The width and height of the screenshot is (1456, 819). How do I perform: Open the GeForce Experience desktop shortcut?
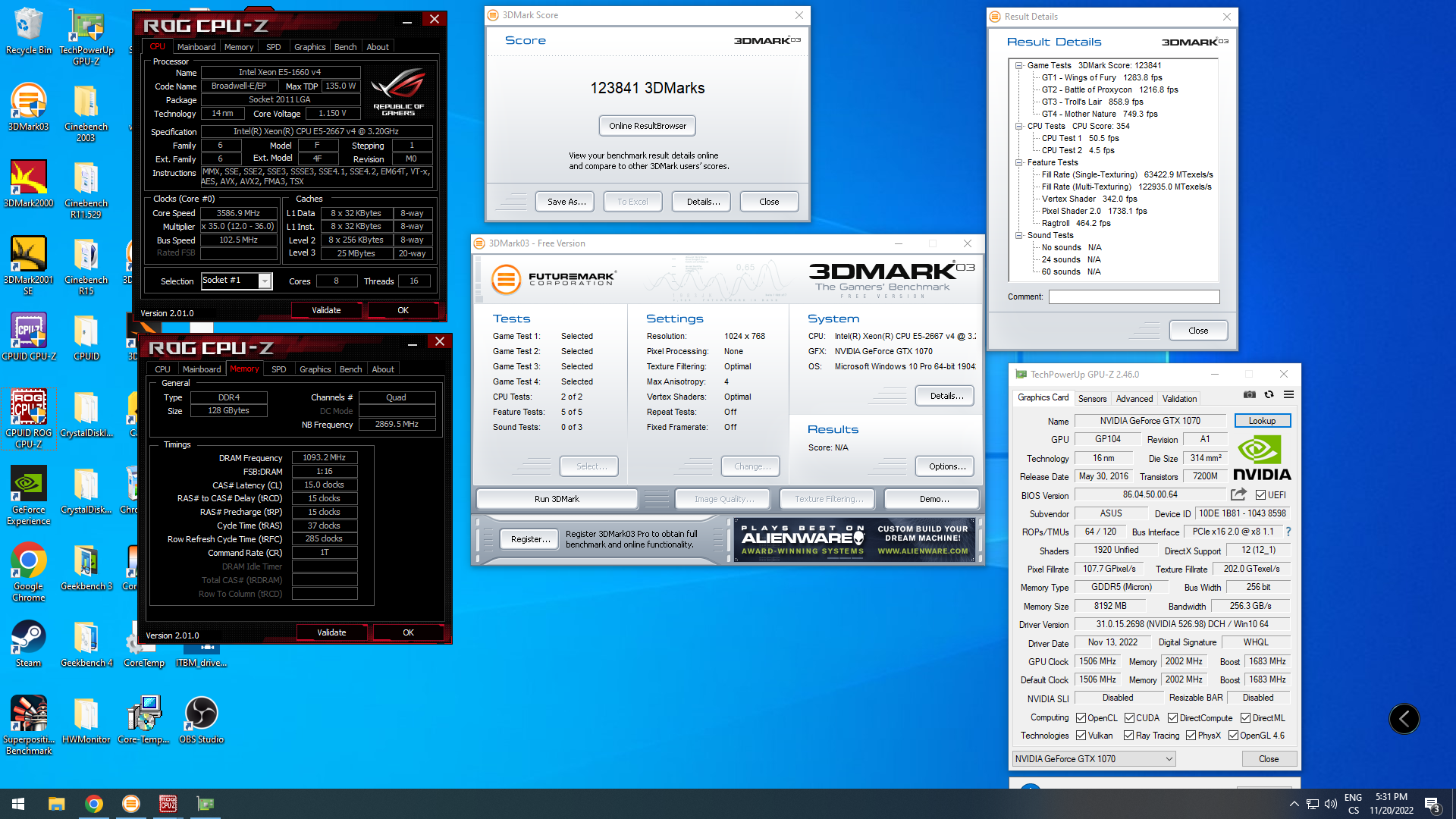(28, 496)
